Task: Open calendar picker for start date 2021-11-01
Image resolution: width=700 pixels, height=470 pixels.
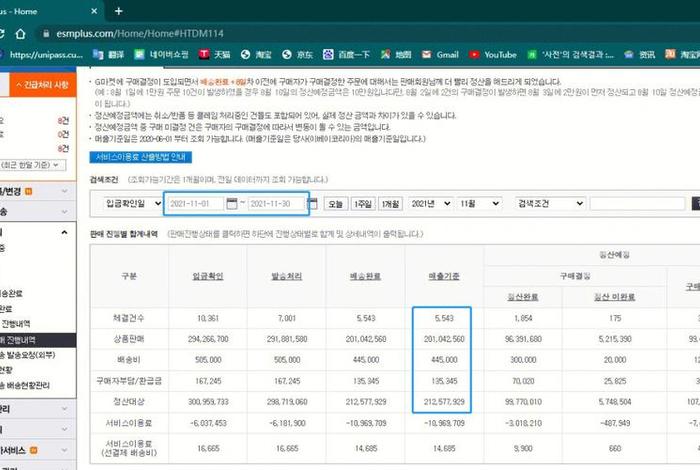Action: [232, 204]
